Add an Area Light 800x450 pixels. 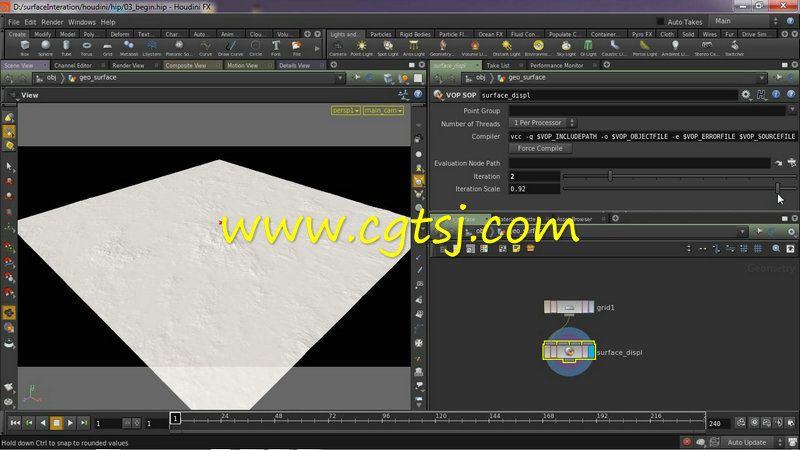click(414, 48)
